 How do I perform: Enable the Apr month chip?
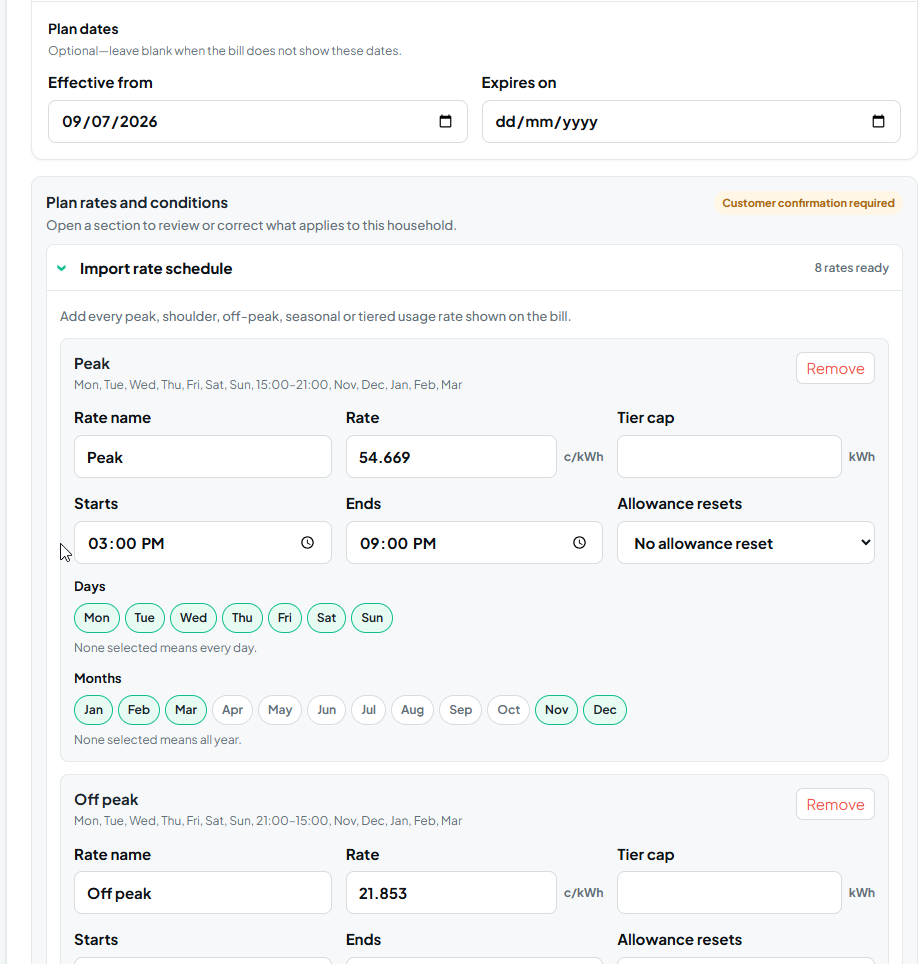pos(232,710)
